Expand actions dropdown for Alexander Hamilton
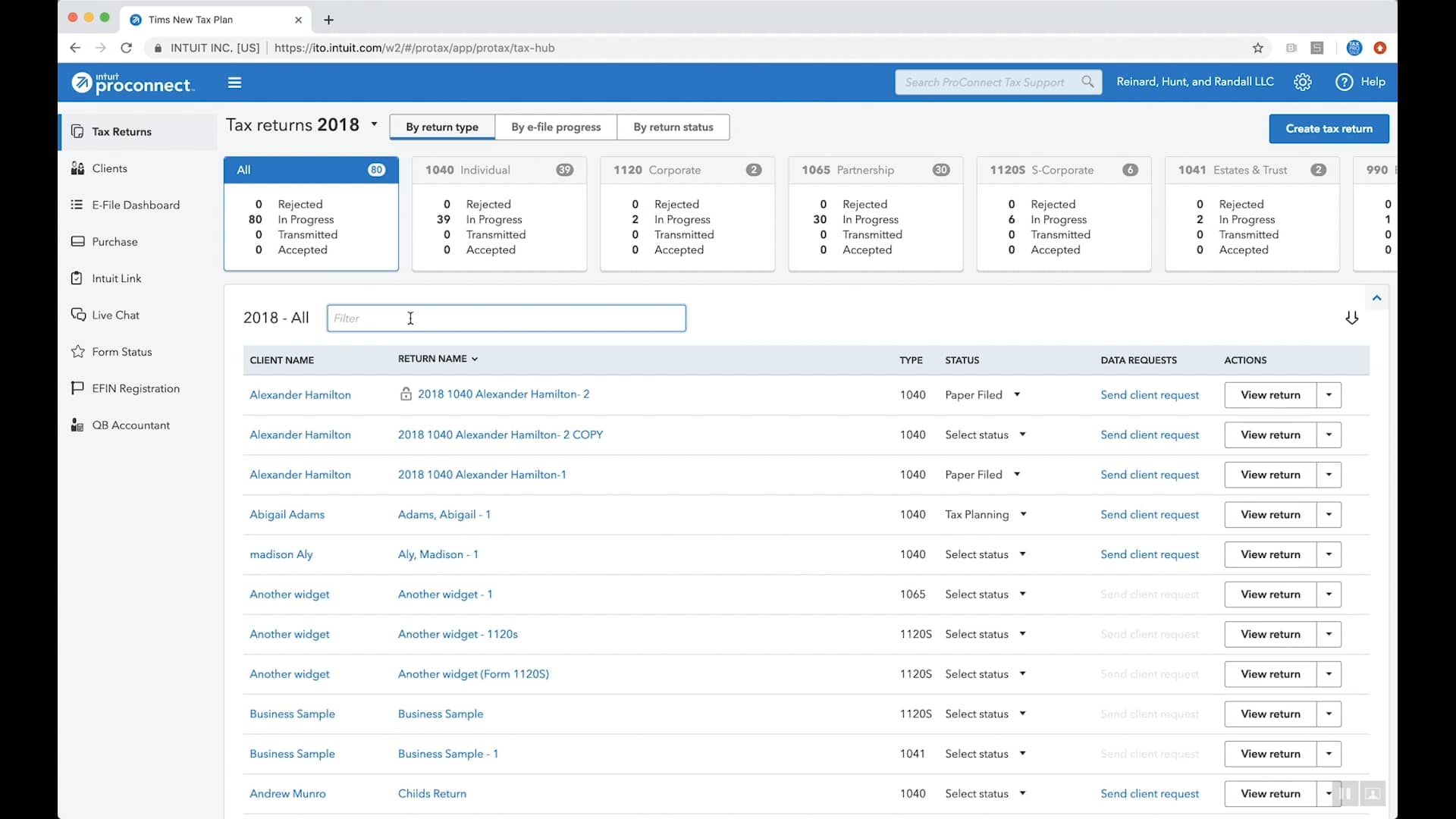 coord(1330,394)
